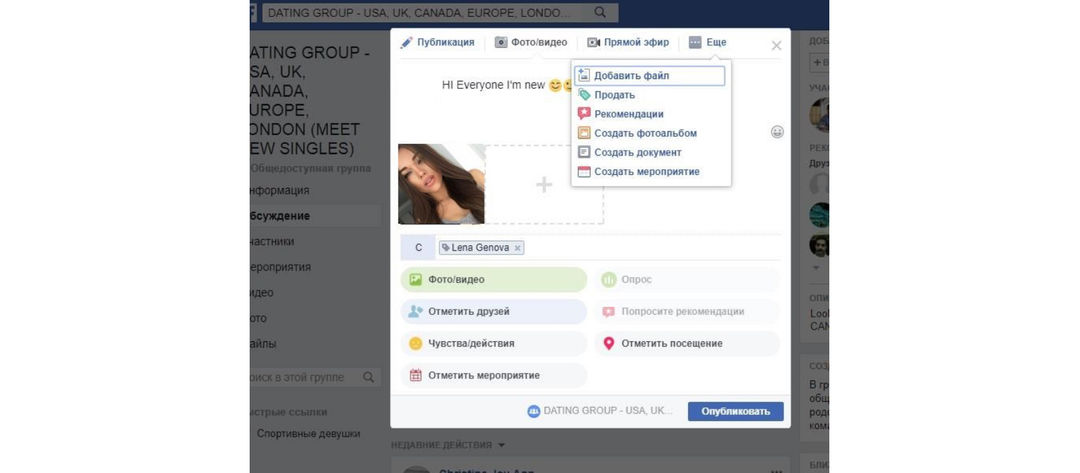Image resolution: width=1080 pixels, height=473 pixels.
Task: Click the poll chart icon beside Опрос
Action: 608,280
